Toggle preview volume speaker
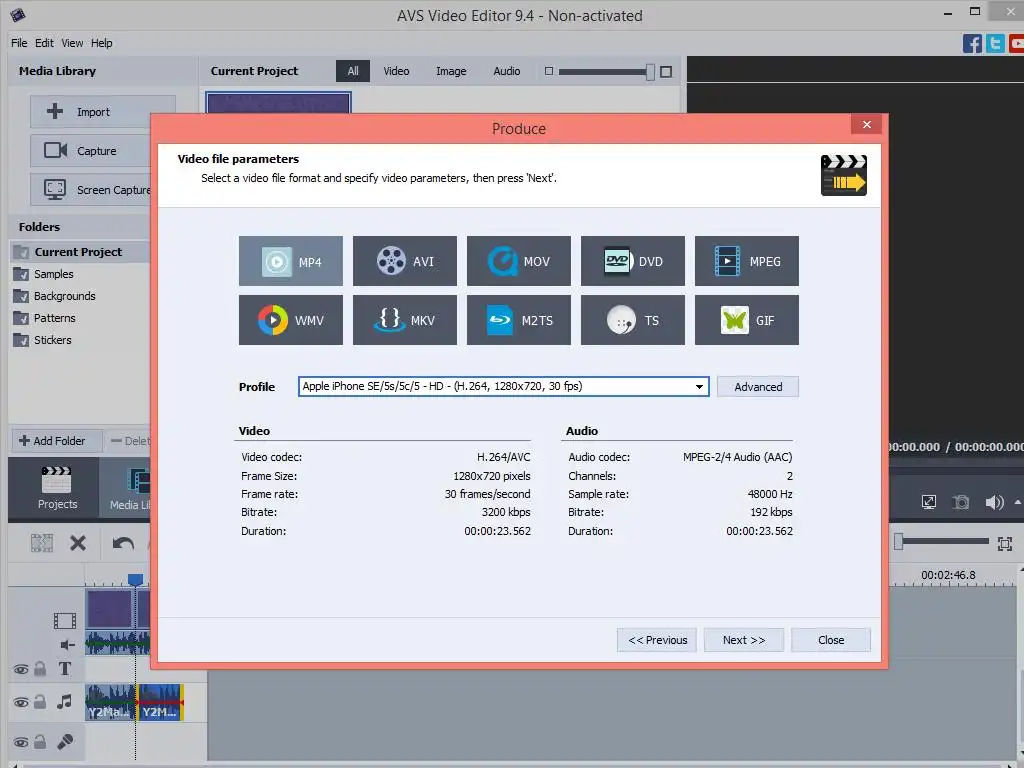 pyautogui.click(x=994, y=502)
